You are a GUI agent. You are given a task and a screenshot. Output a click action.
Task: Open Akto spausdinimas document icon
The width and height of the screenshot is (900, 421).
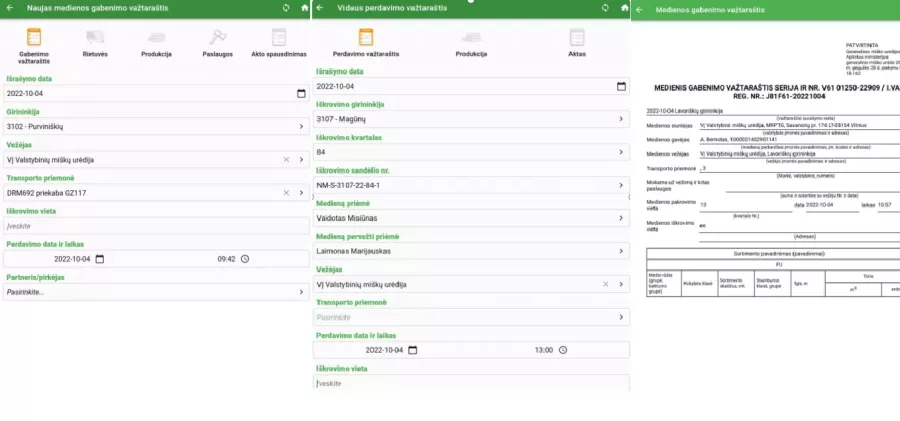point(279,38)
